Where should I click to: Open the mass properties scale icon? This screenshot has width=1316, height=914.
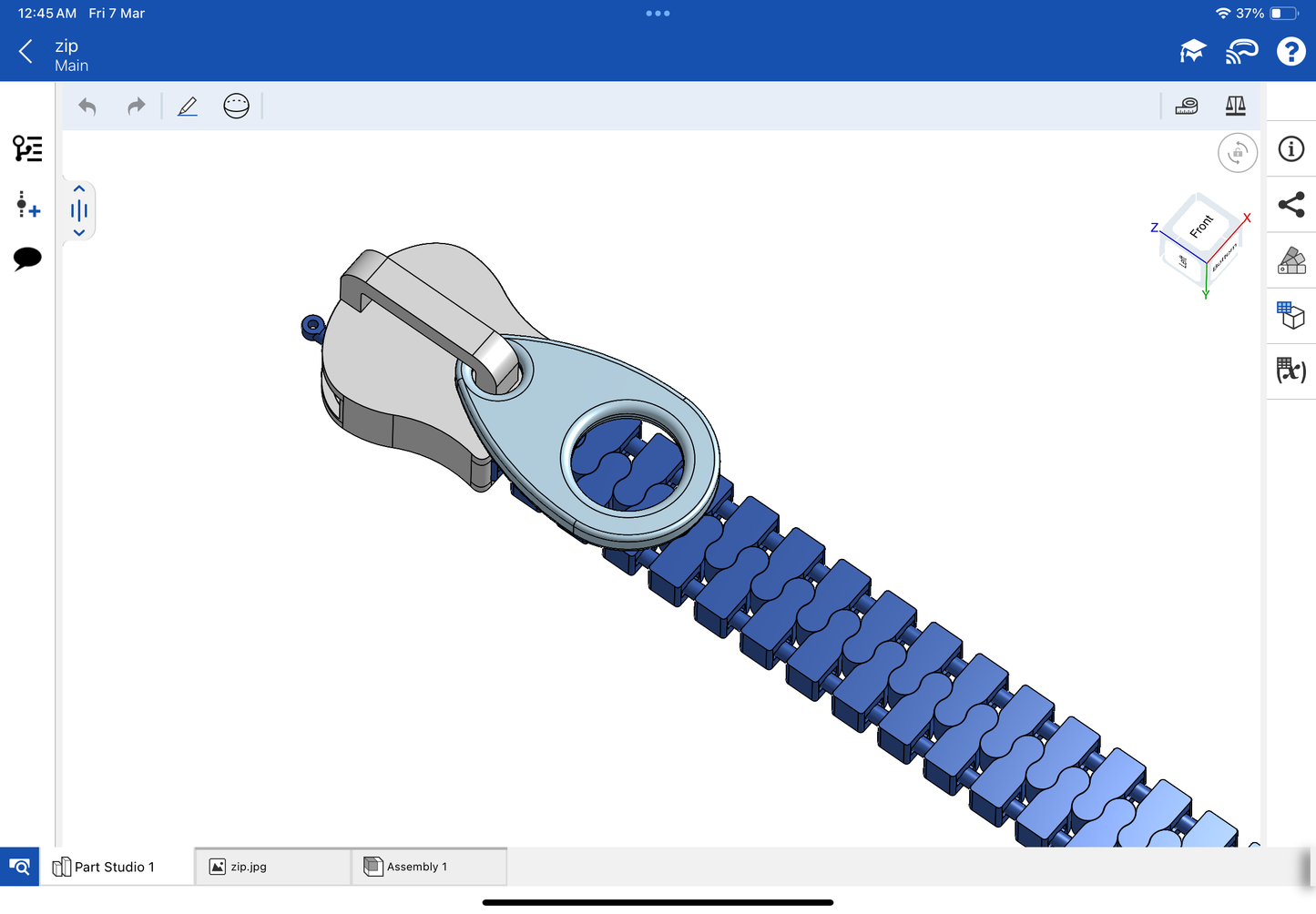(1235, 107)
